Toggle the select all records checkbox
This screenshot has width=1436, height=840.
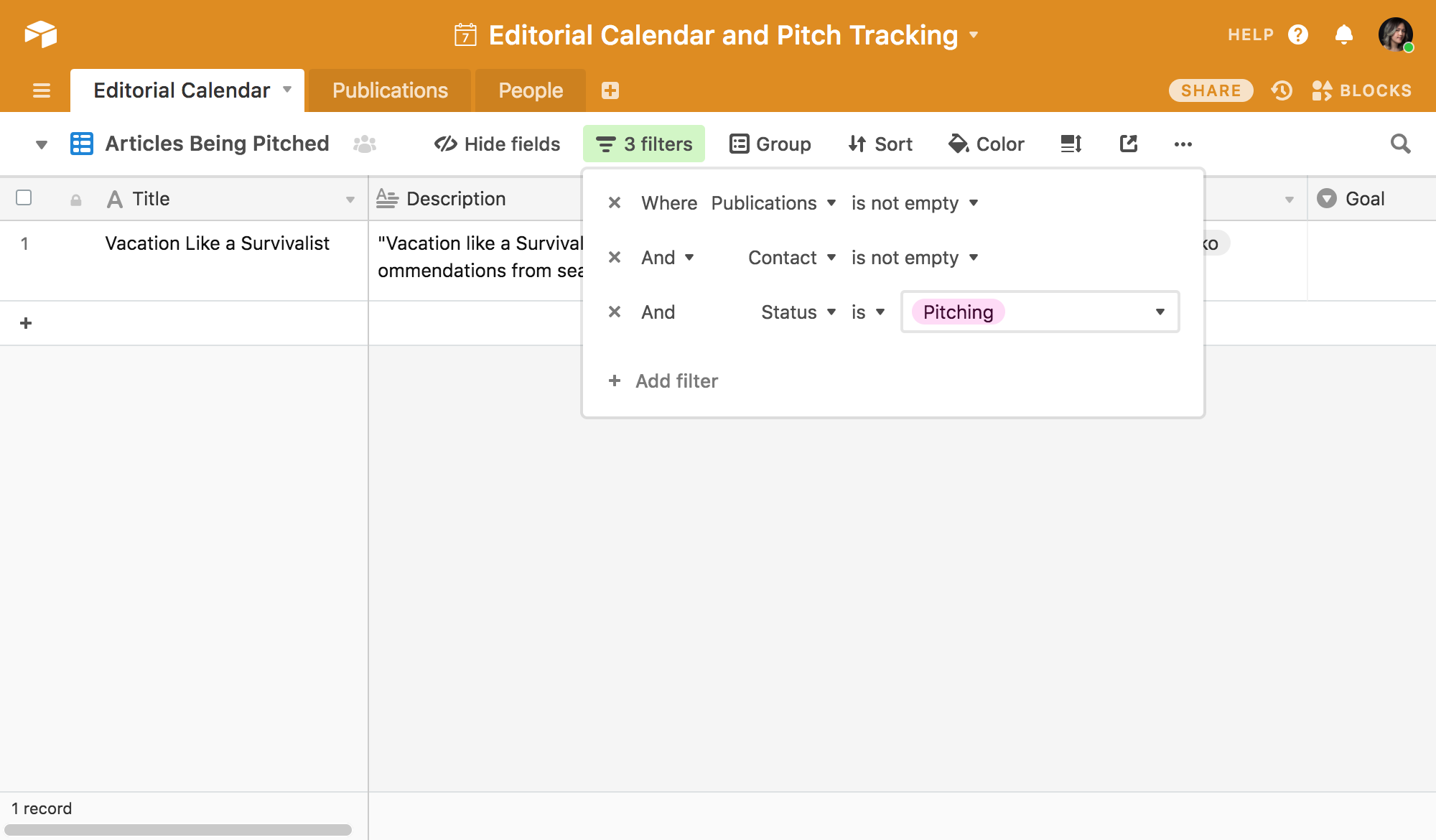click(24, 197)
